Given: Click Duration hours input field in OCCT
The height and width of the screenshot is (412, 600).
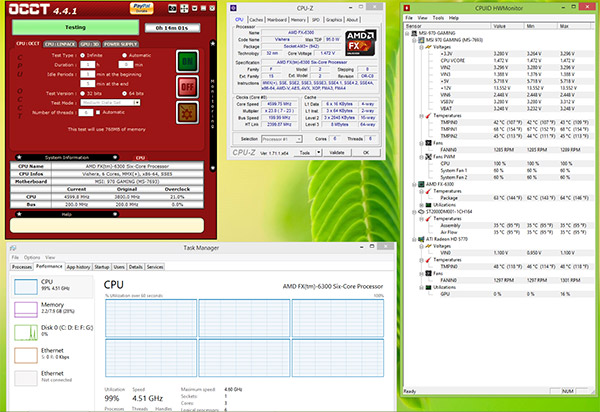Looking at the screenshot, I should click(x=88, y=65).
